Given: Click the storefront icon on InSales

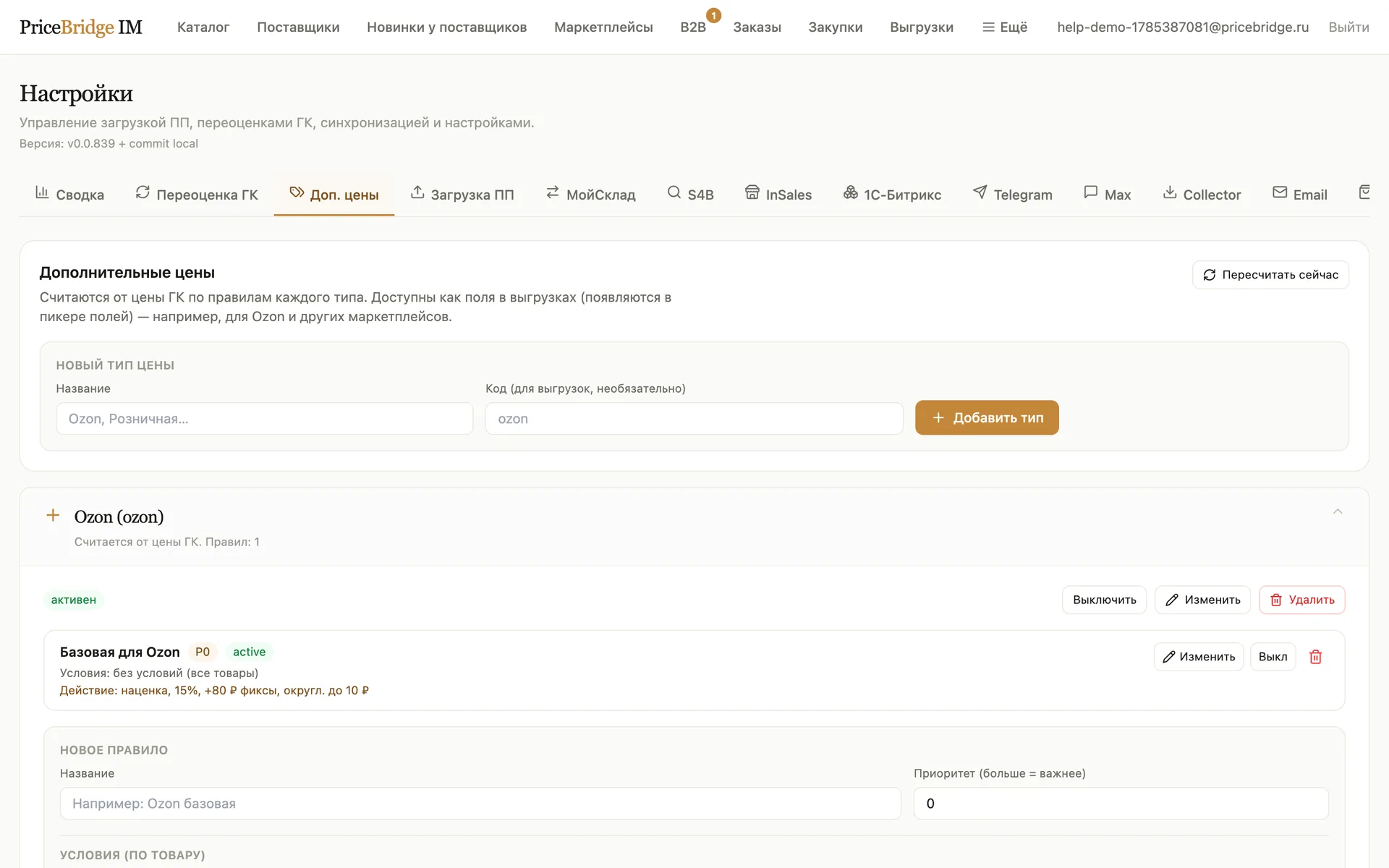Looking at the screenshot, I should 752,192.
